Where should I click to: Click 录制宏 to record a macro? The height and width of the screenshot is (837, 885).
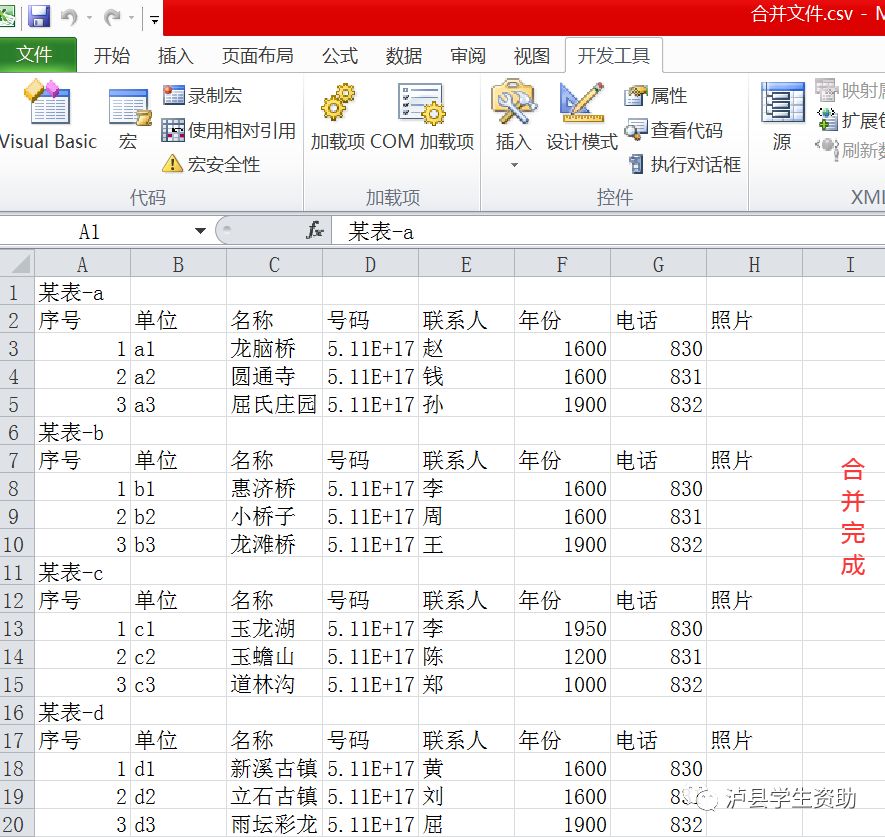(x=203, y=95)
